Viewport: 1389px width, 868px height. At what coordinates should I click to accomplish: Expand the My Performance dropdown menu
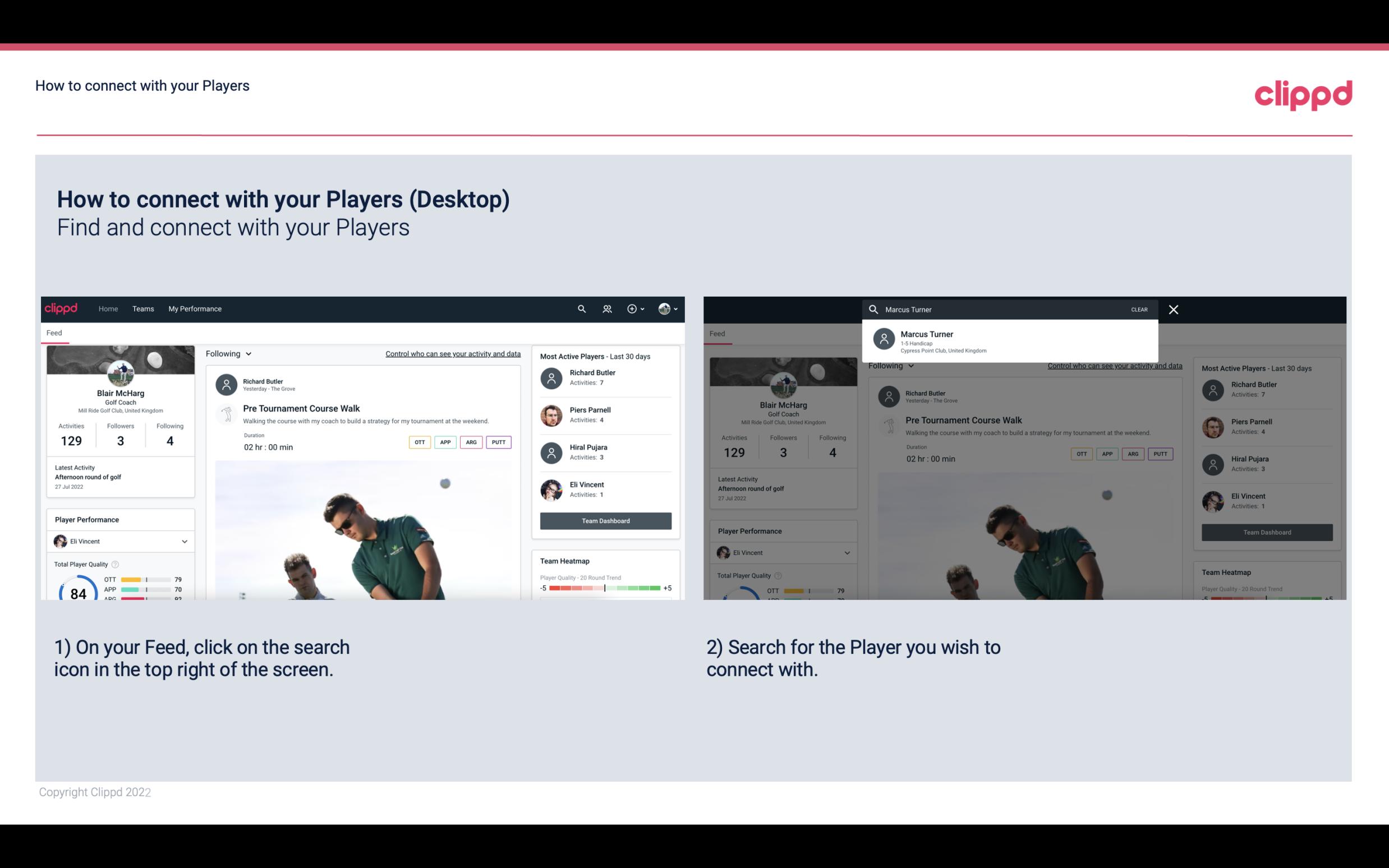[194, 308]
